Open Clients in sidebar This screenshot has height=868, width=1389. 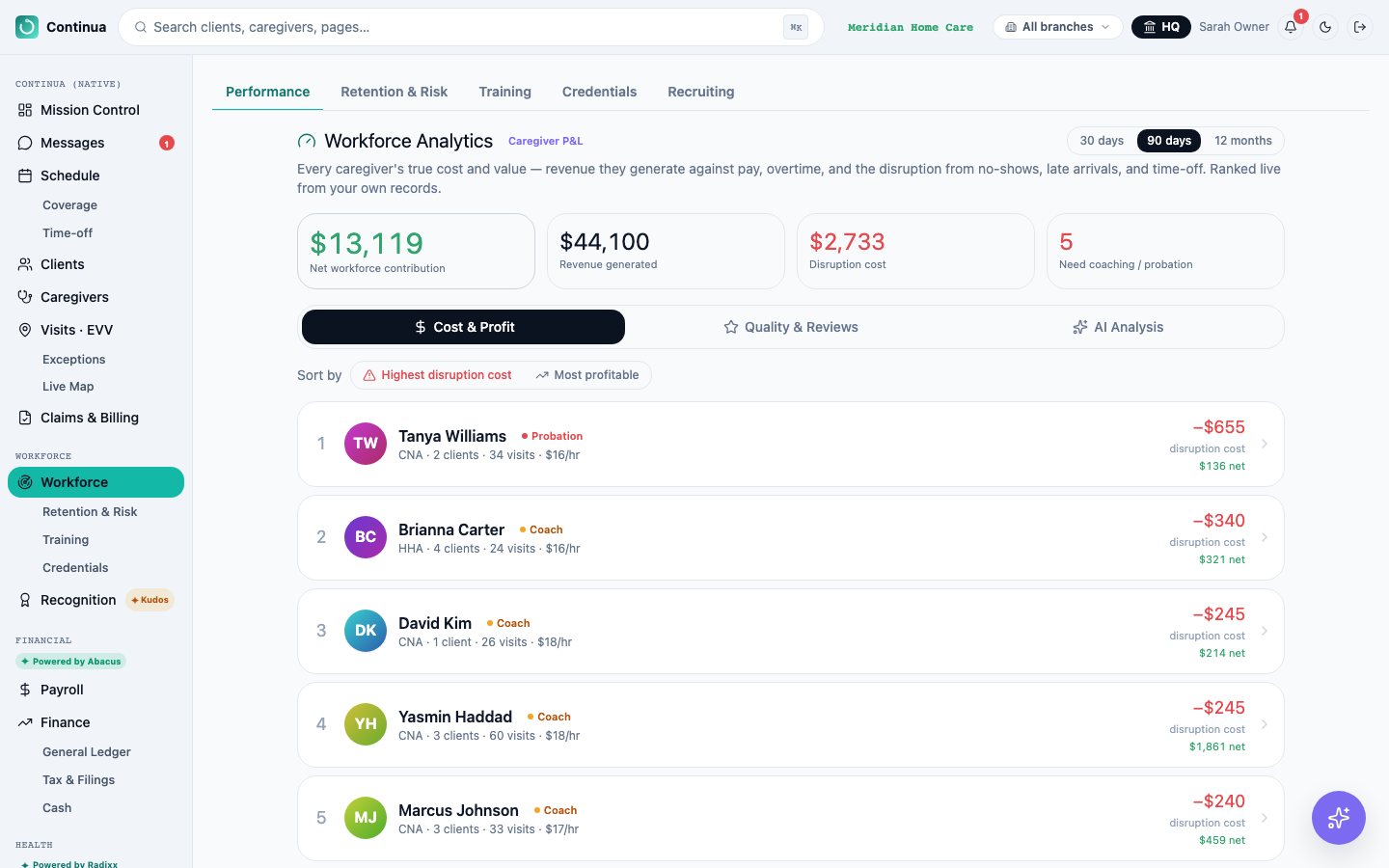95,264
